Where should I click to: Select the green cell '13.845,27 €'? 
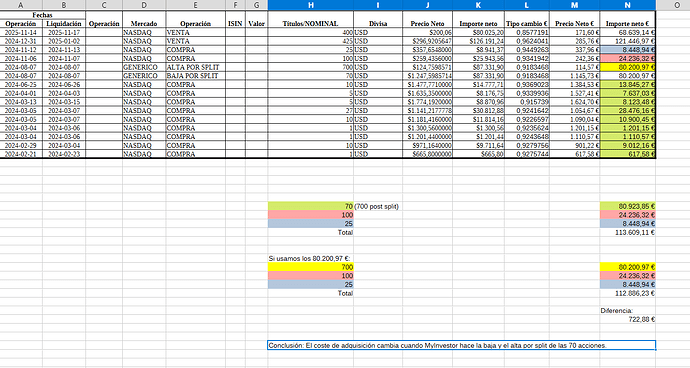(628, 85)
